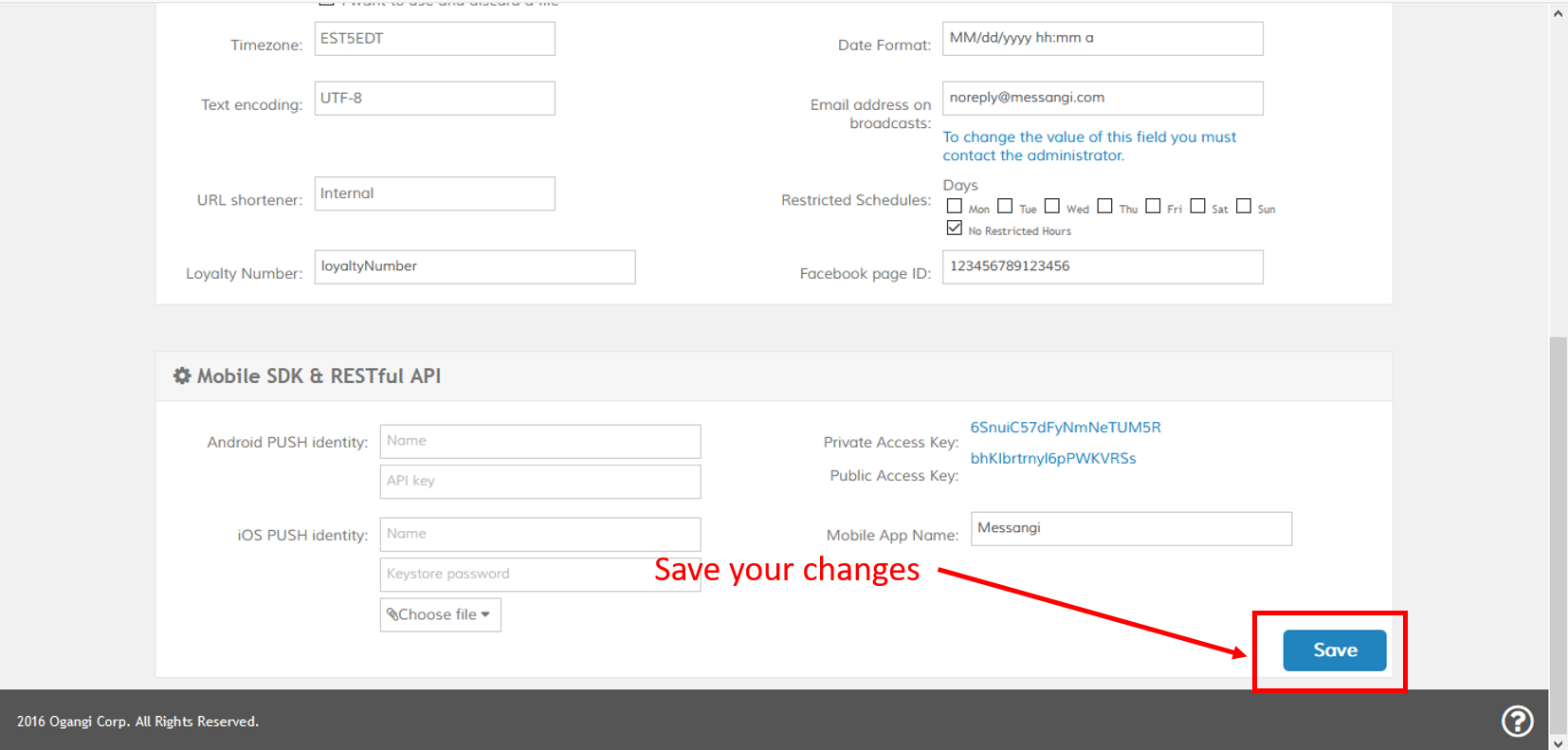Select the Fri restricted day checkbox
This screenshot has width=1568, height=750.
point(1153,206)
